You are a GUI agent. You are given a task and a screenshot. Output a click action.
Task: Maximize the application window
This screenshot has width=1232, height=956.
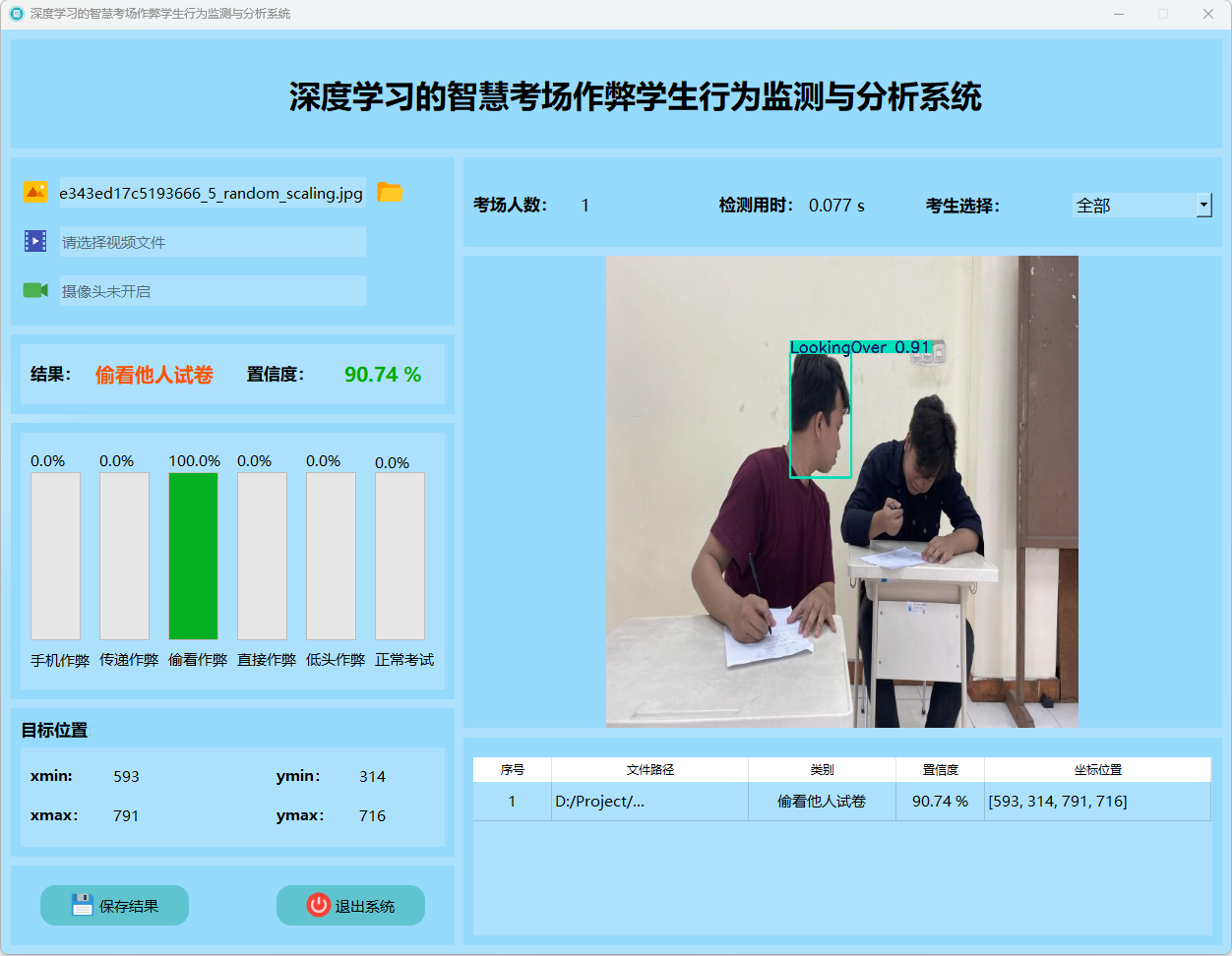pos(1163,14)
